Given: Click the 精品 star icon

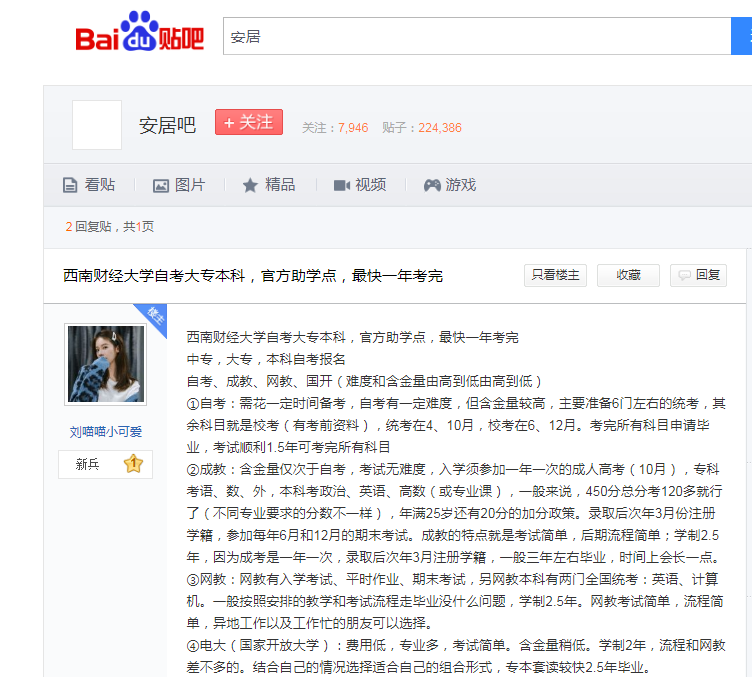Looking at the screenshot, I should click(250, 185).
